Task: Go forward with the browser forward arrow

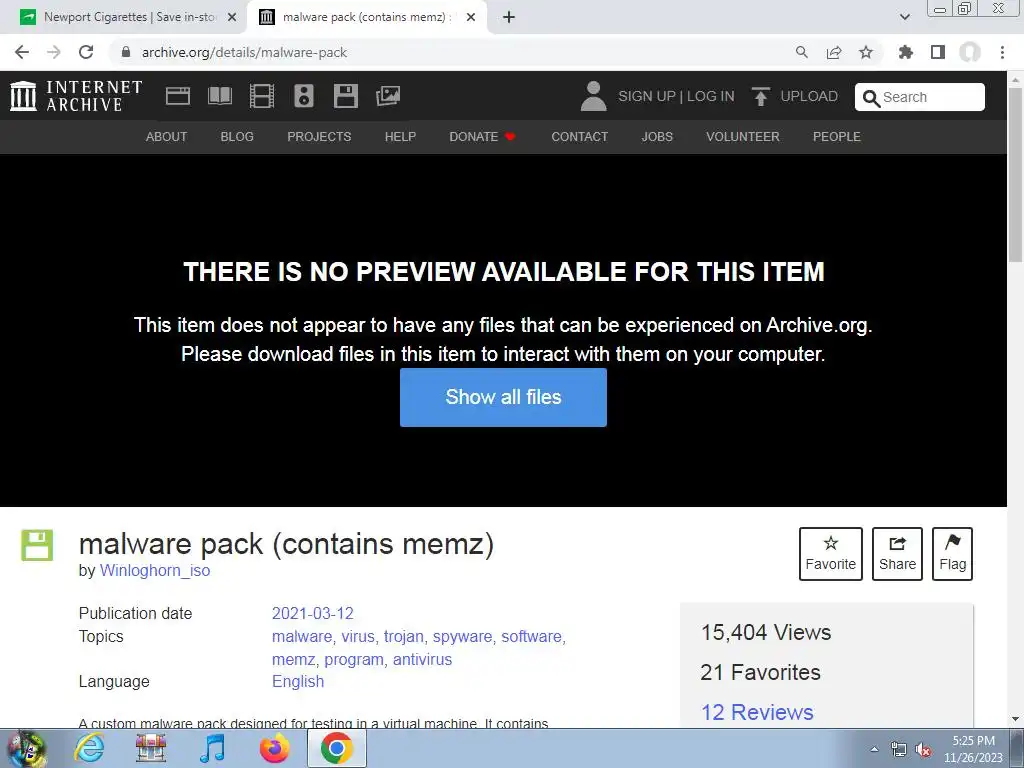Action: (54, 52)
